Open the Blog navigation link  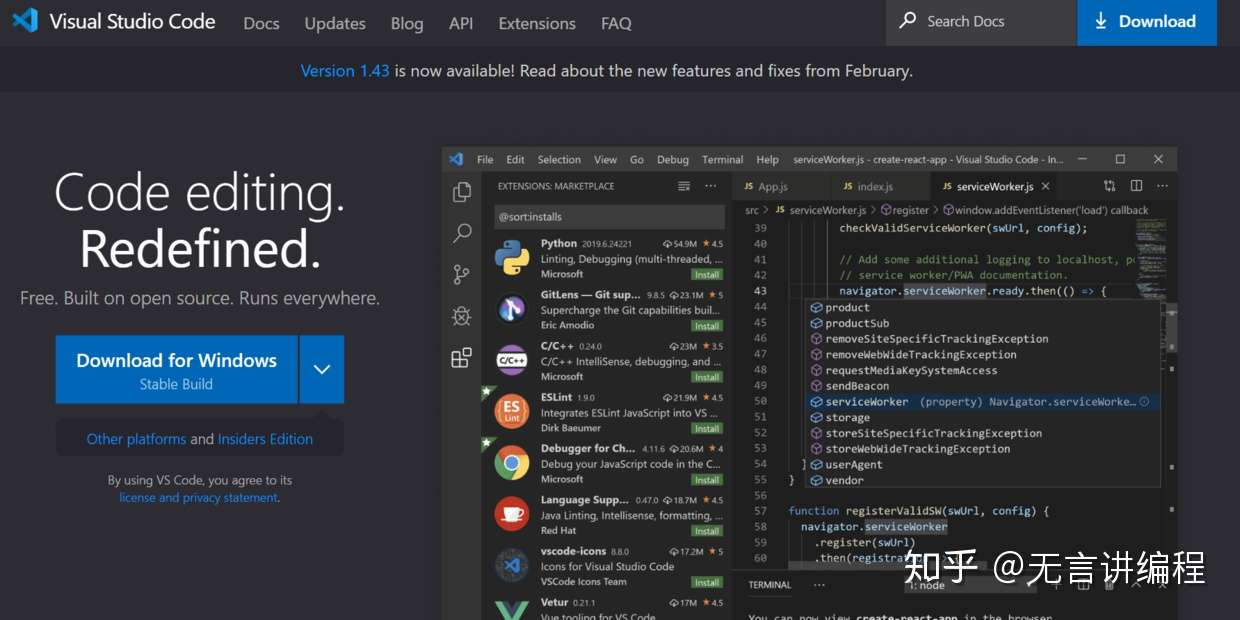(407, 23)
